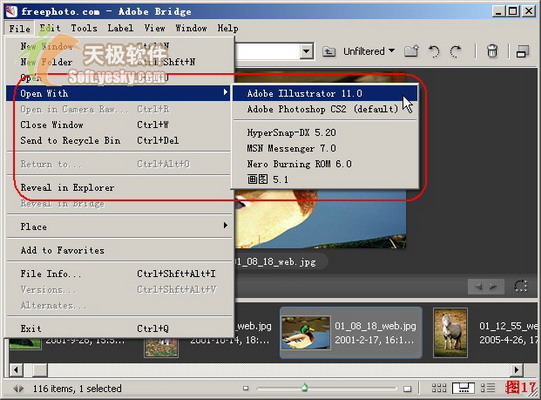
Task: Click right arrow of horizontal scrollbar
Action: click(x=516, y=370)
